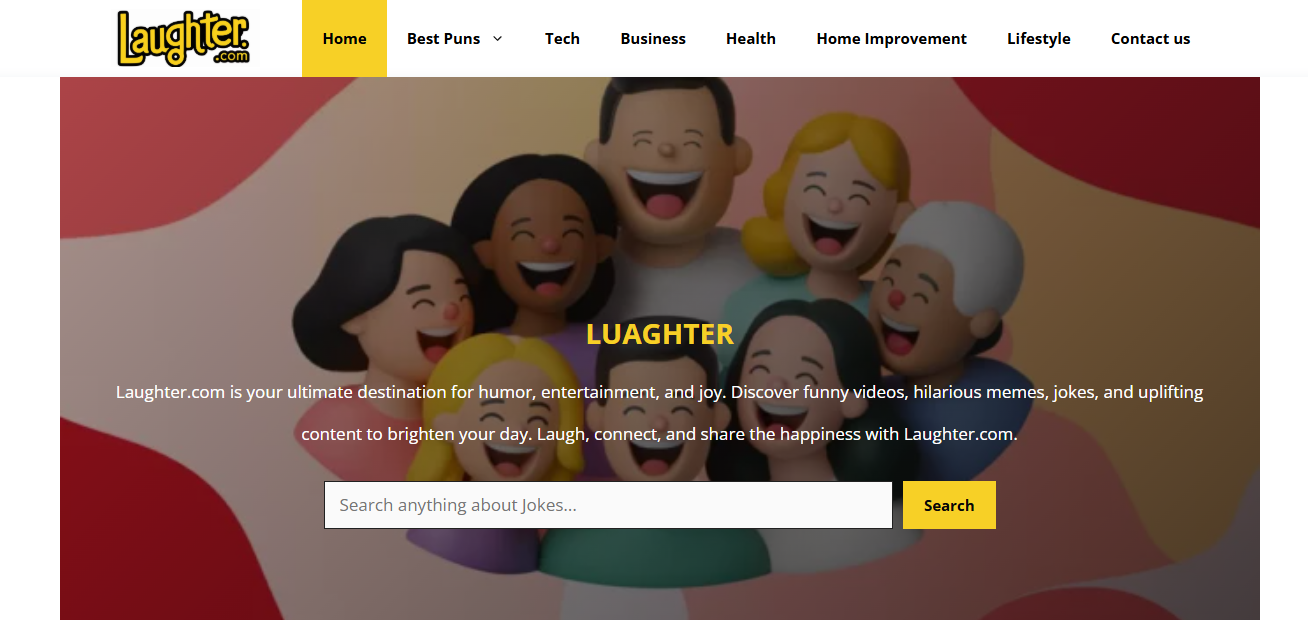Open the Best Puns menu
The height and width of the screenshot is (620, 1308).
[x=443, y=38]
